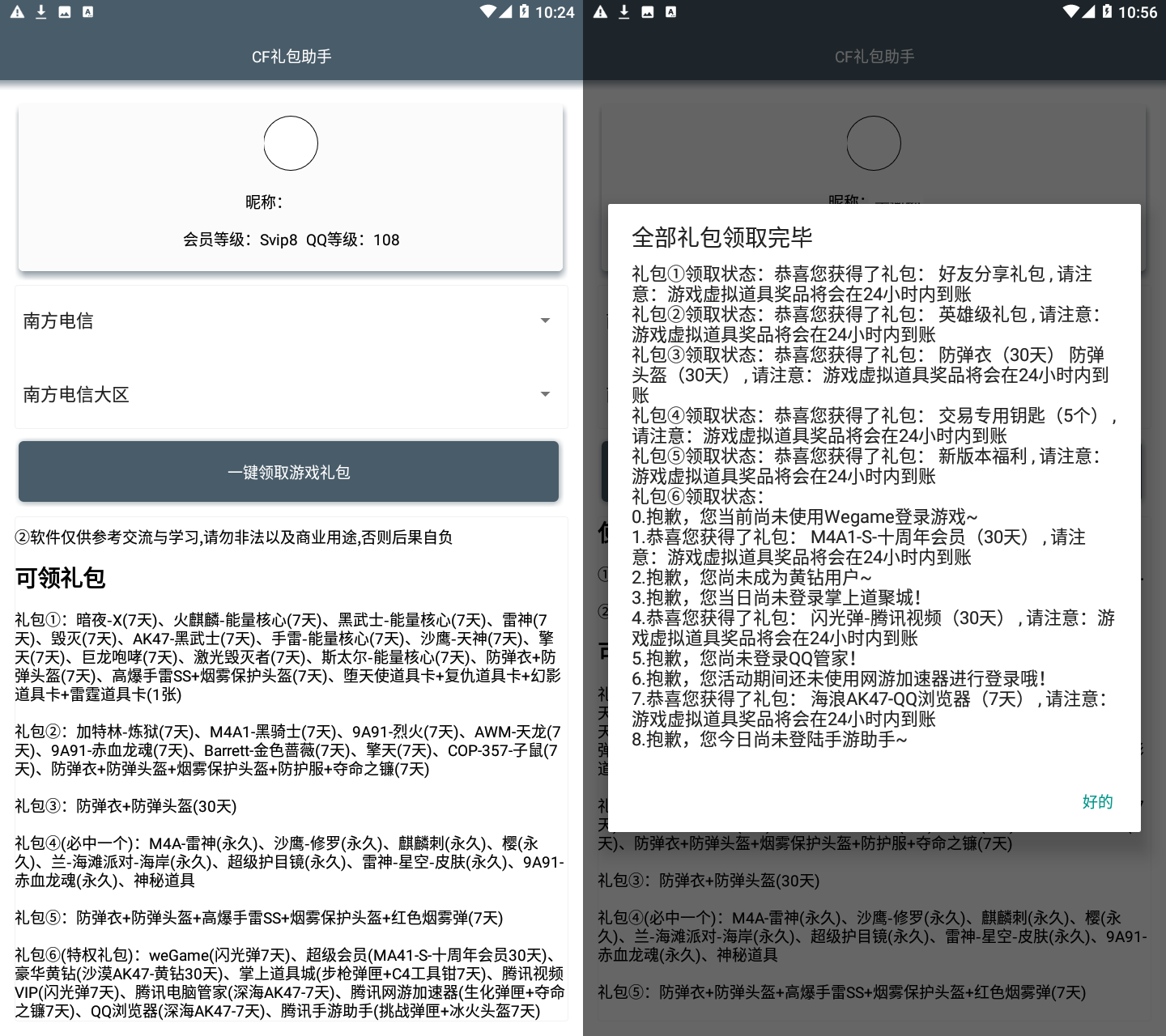Select the 礼包⑥ 特权礼包 weGame description

pyautogui.click(x=289, y=983)
